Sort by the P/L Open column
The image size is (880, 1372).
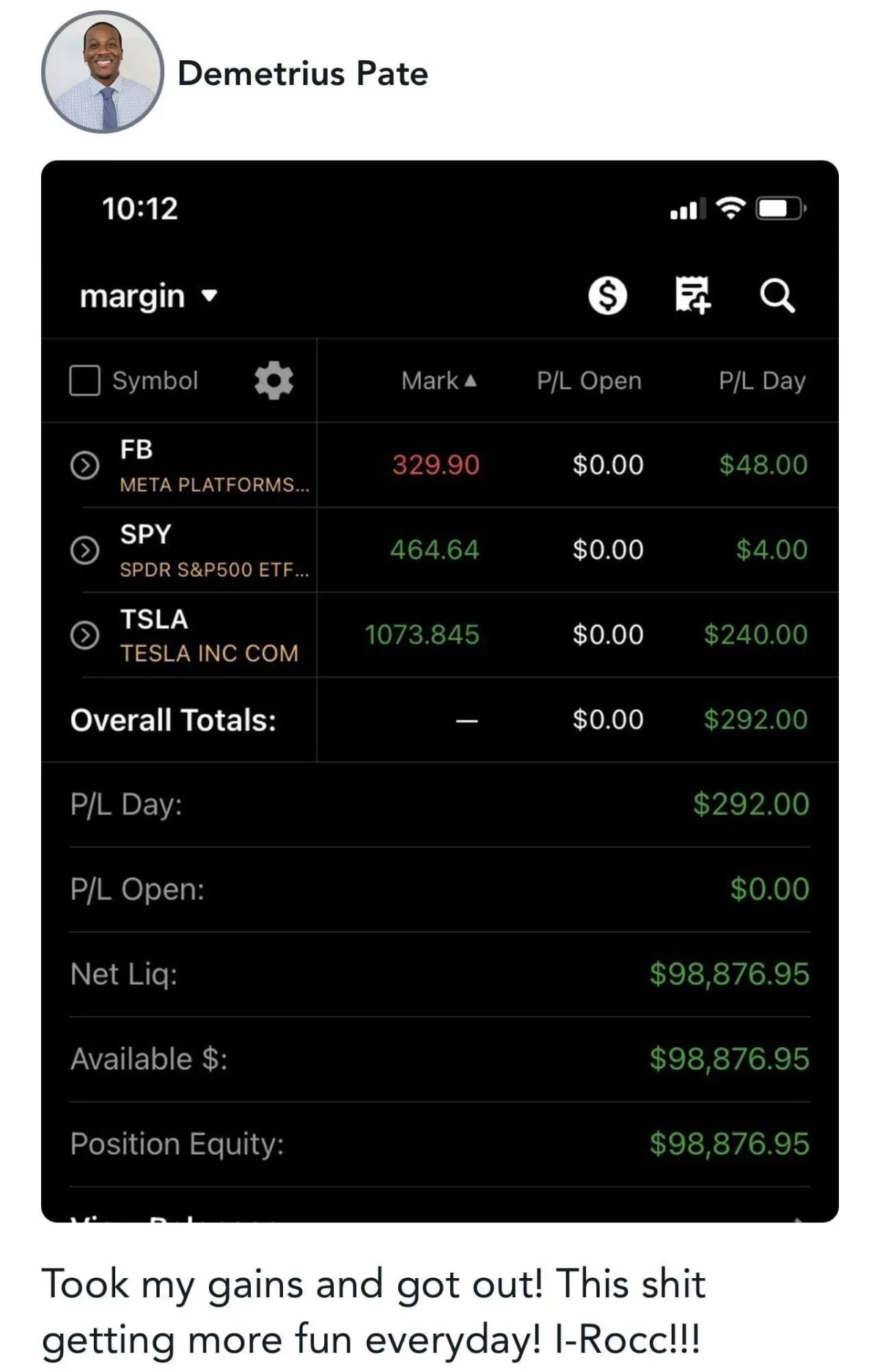coord(589,381)
